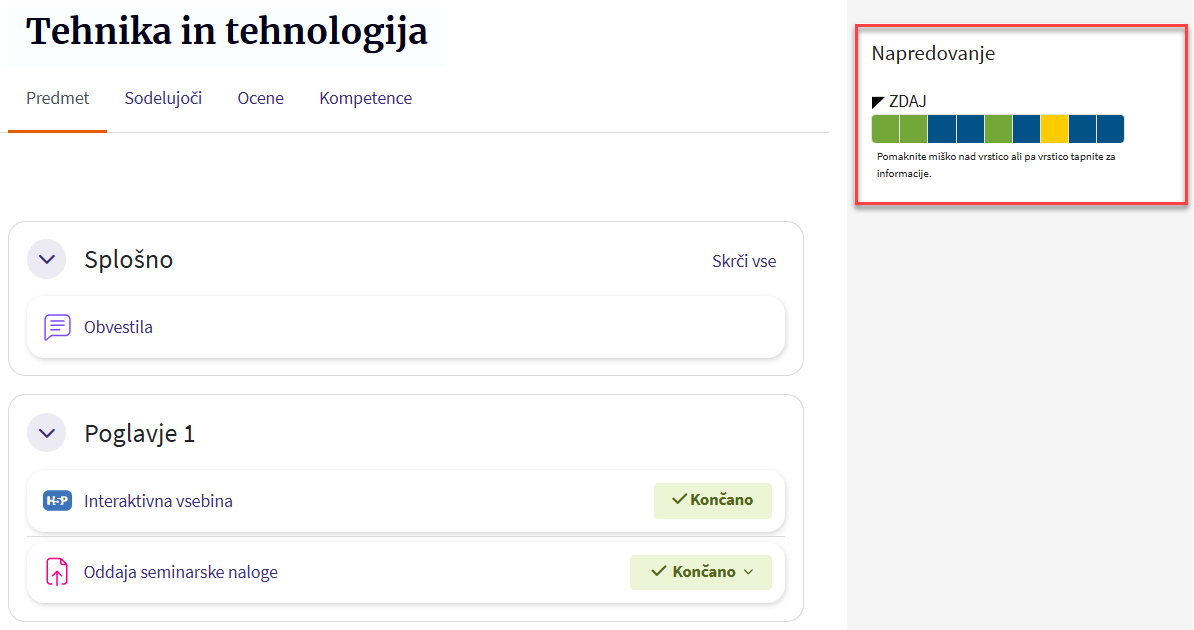Click the assignment icon beside Oddaja seminarske naloge

coord(57,572)
